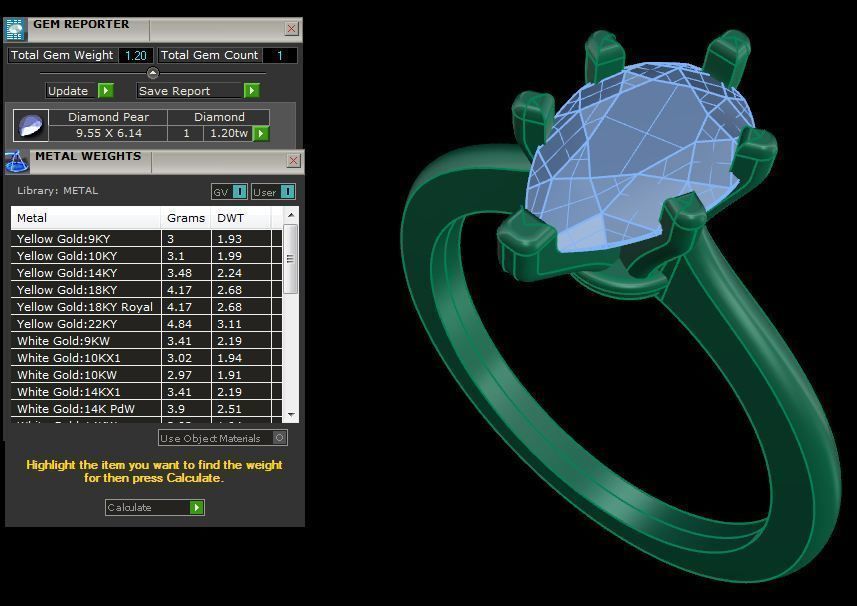Select the Yellow Gold:18KY Royal row
857x606 pixels.
point(146,307)
